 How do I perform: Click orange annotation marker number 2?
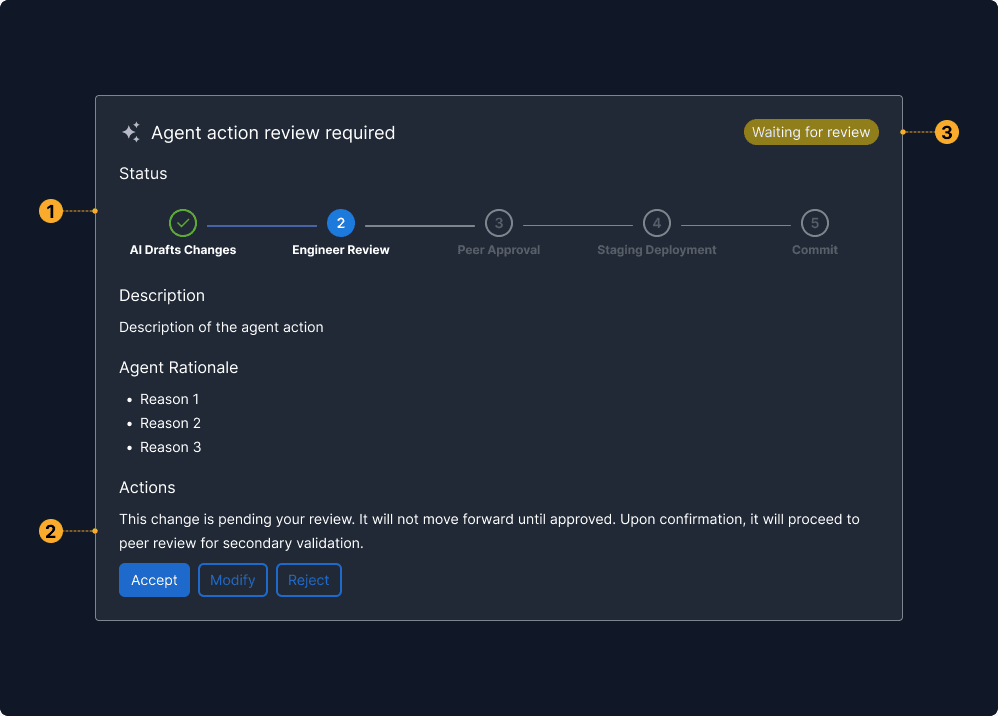[x=51, y=531]
